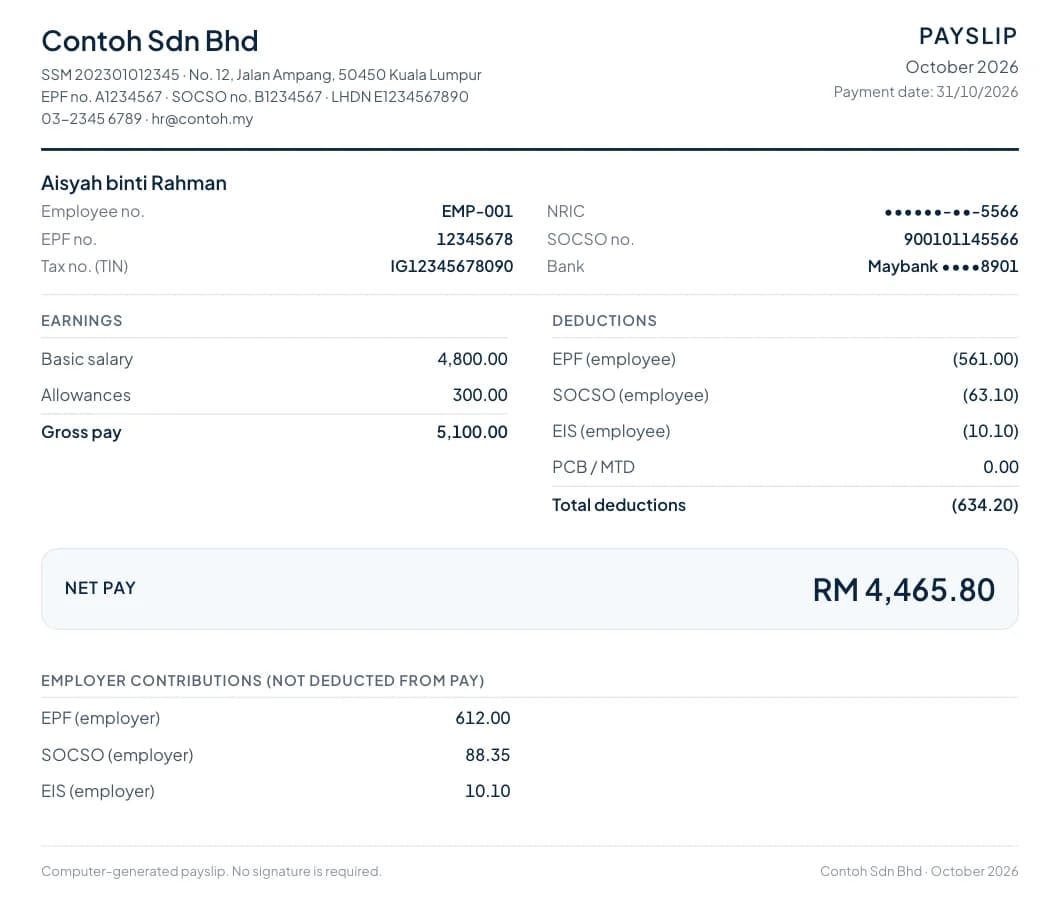Click the Tax no. (TIN) label

coord(85,266)
